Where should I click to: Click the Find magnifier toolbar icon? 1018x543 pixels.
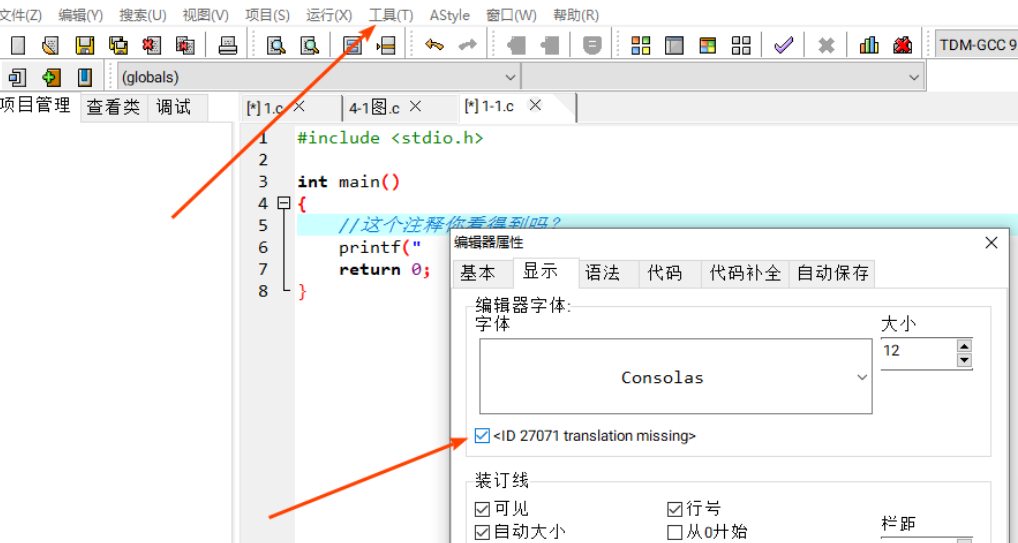(x=277, y=45)
